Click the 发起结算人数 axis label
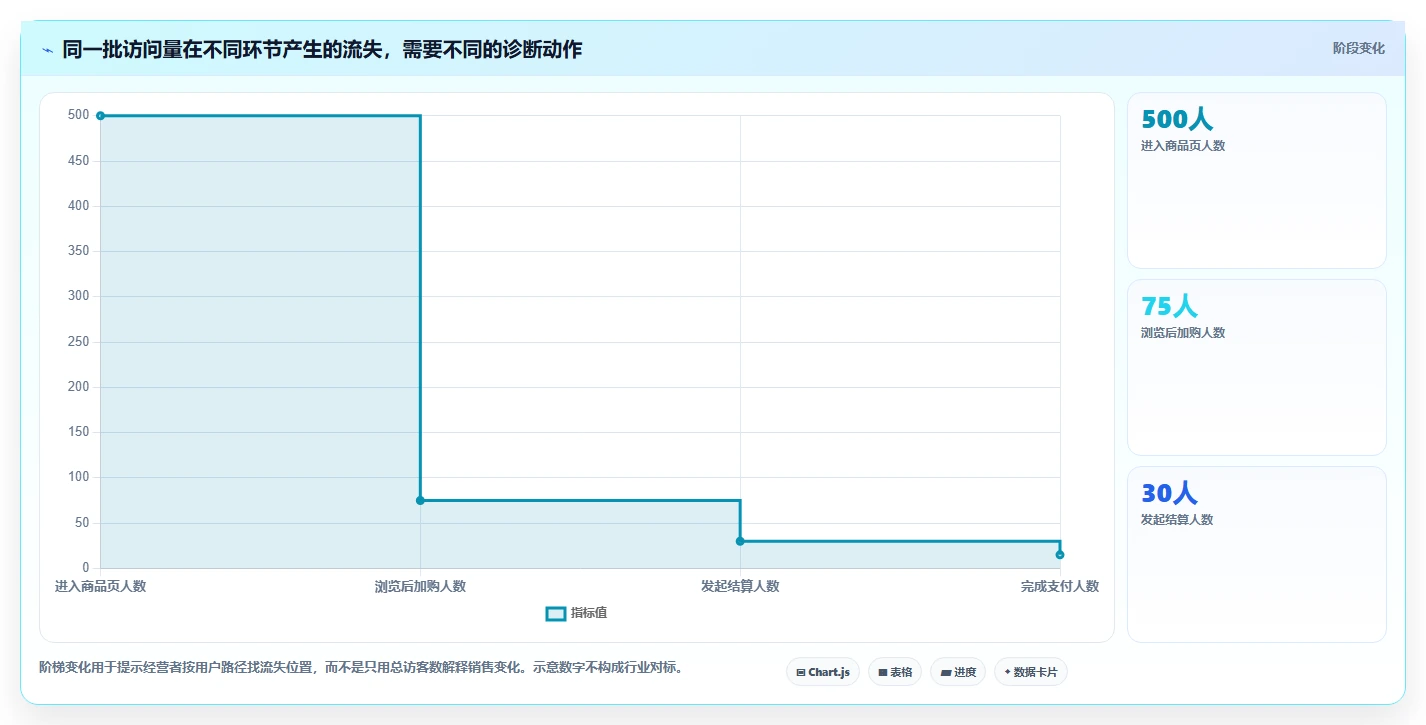The width and height of the screenshot is (1426, 725). [740, 586]
